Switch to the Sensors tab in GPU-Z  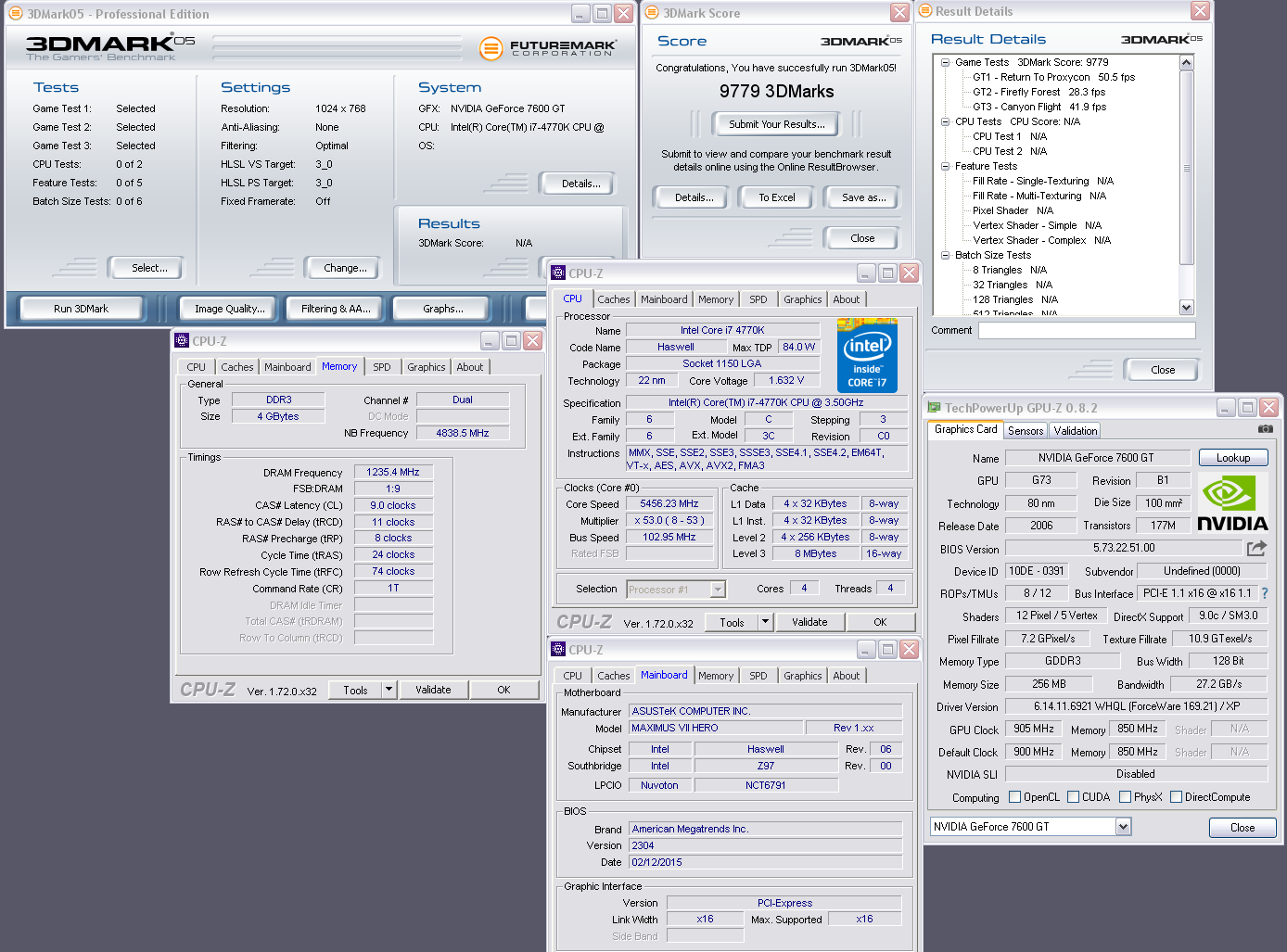tap(1026, 431)
